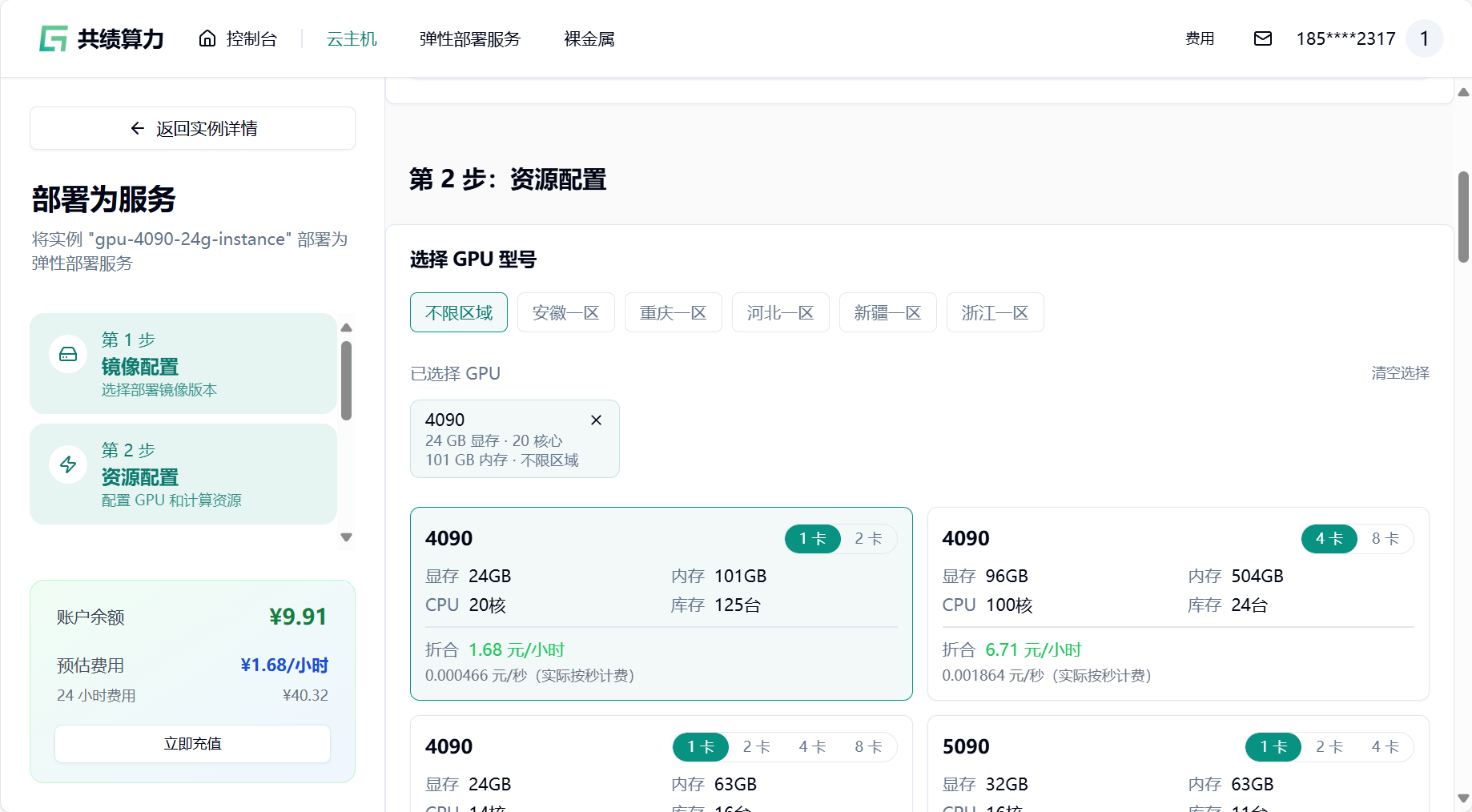Viewport: 1472px width, 812px height.
Task: Open the mail messages icon
Action: click(x=1262, y=38)
